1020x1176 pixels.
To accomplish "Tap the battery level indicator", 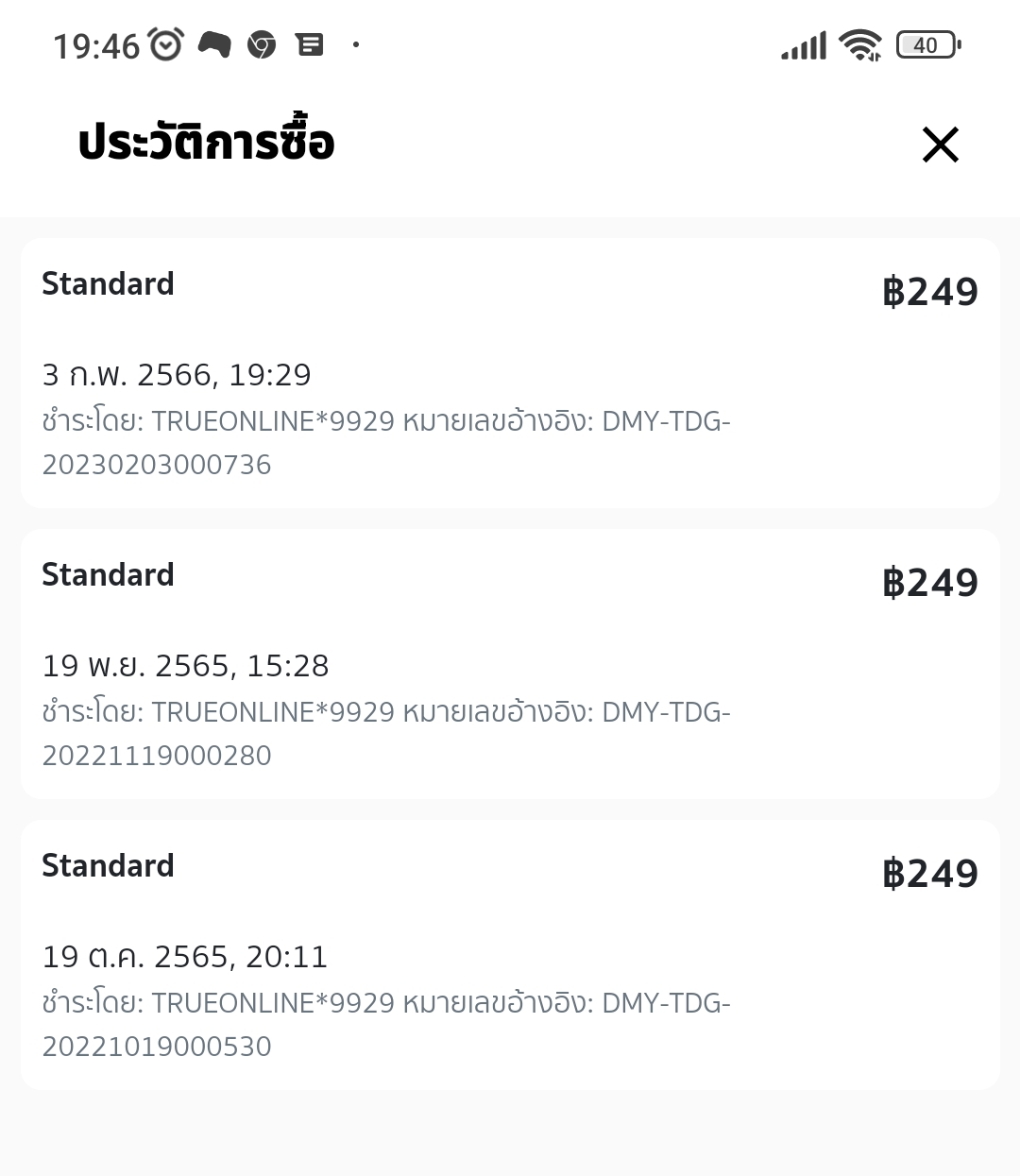I will [x=927, y=45].
